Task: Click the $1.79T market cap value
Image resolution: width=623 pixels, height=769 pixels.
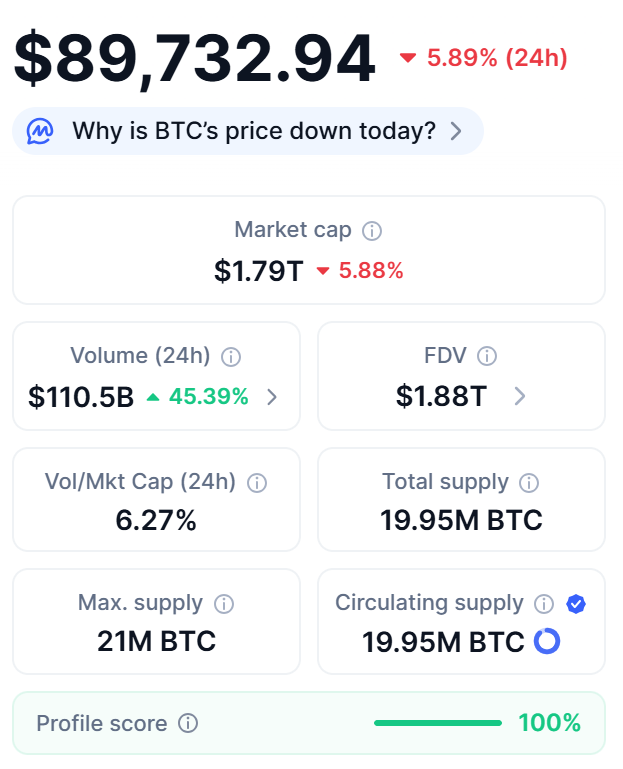Action: [x=258, y=270]
